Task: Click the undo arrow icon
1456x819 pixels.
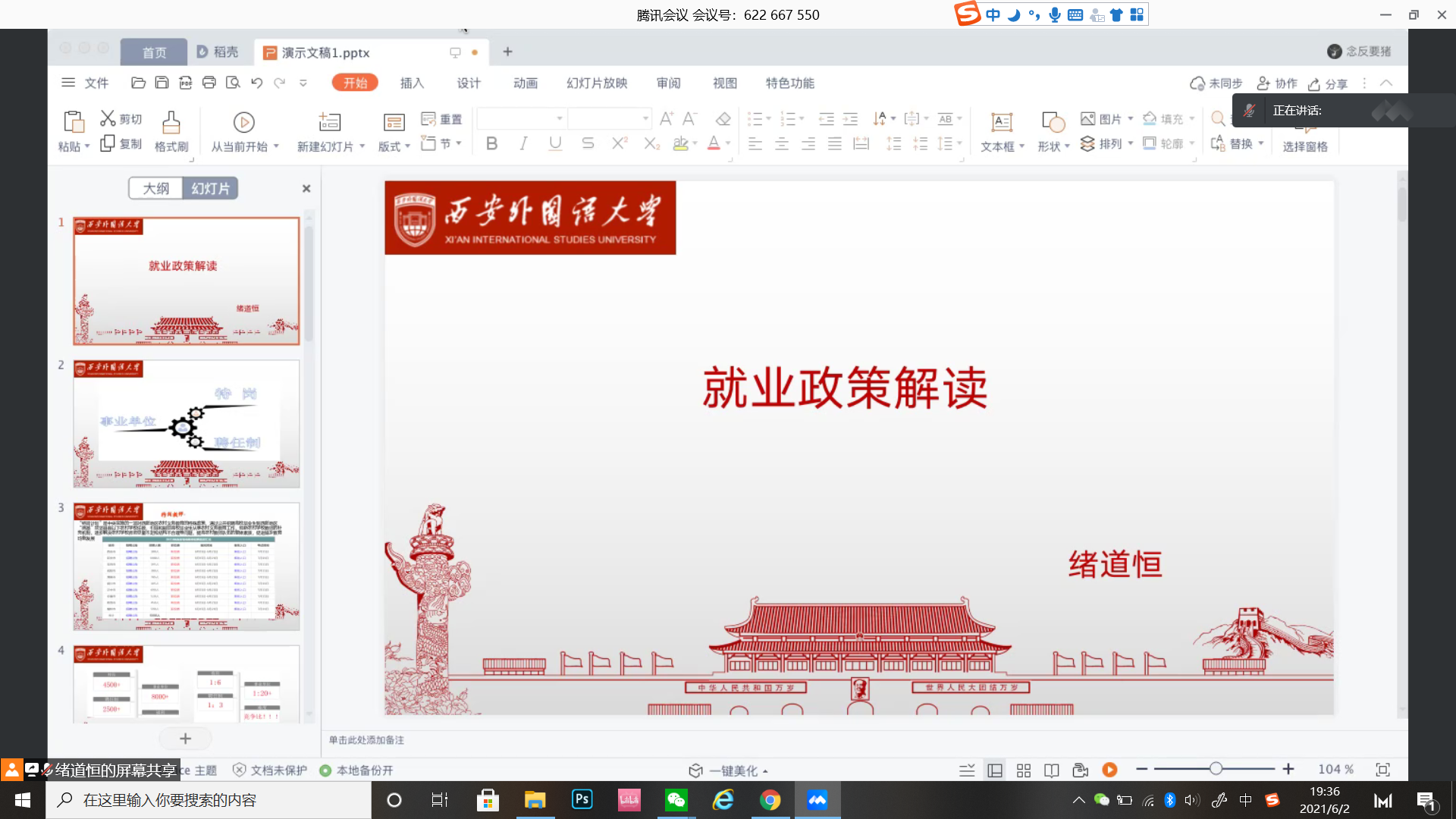Action: 256,83
